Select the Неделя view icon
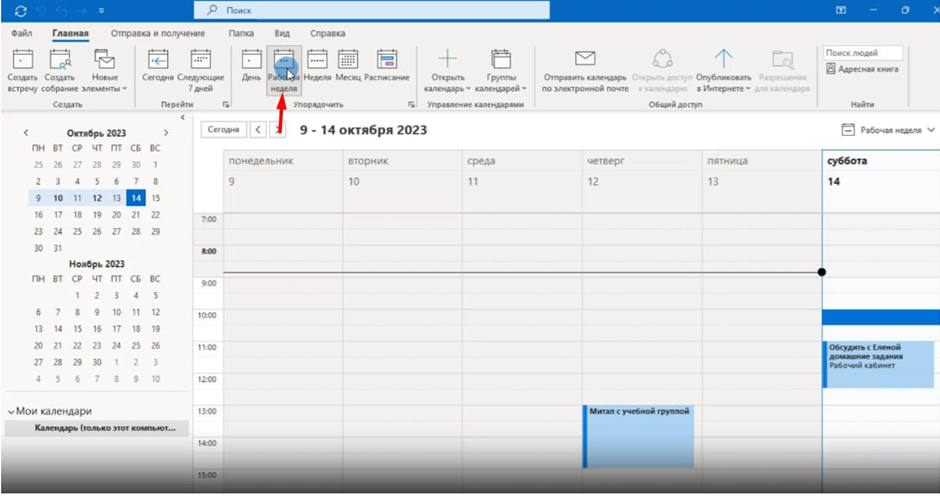The width and height of the screenshot is (940, 496). coord(317,62)
